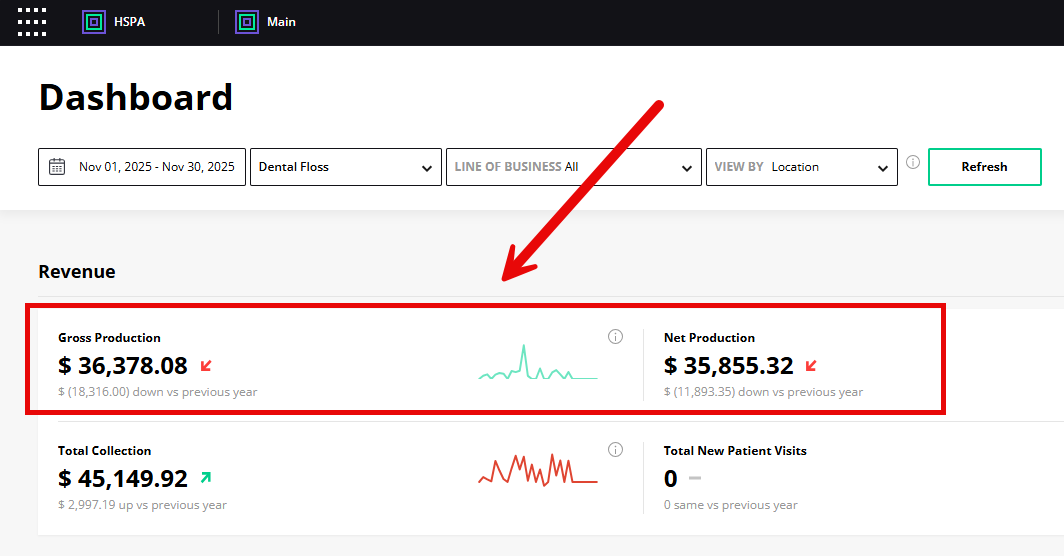Open Gross Production info icon
Viewport: 1064px width, 556px height.
coord(616,337)
